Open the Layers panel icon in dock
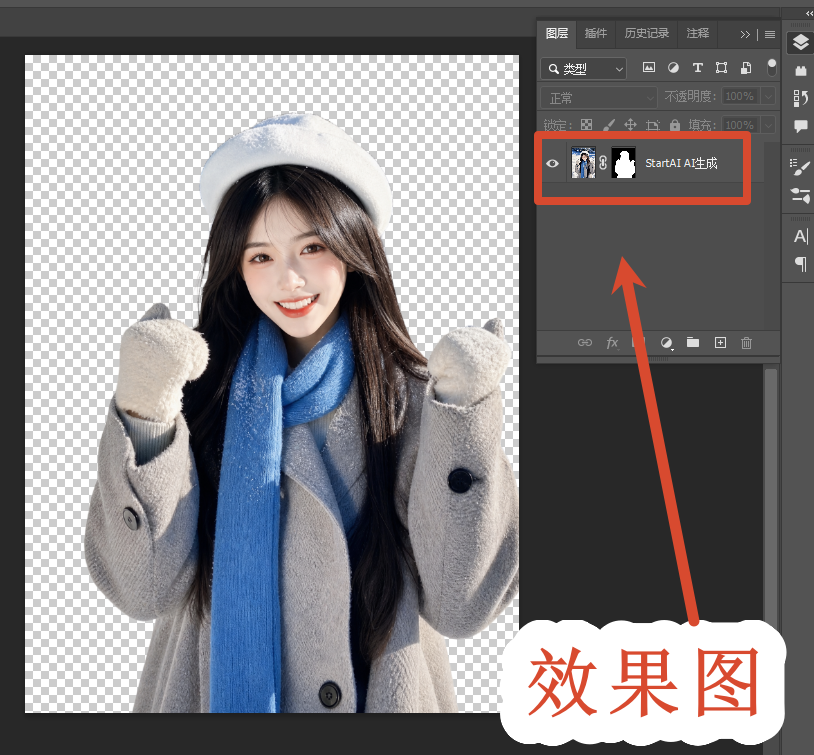Screen dimensions: 814x755 800,43
